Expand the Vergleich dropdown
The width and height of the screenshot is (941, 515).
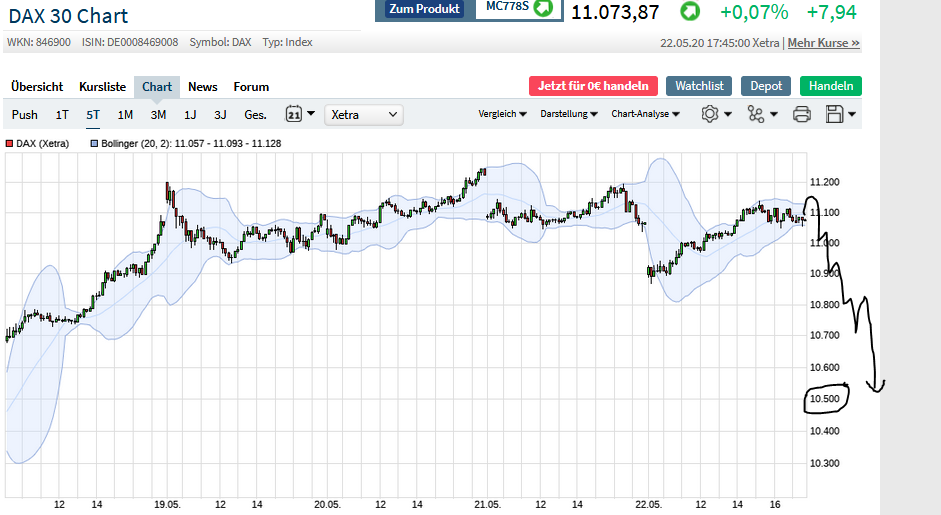pos(503,114)
